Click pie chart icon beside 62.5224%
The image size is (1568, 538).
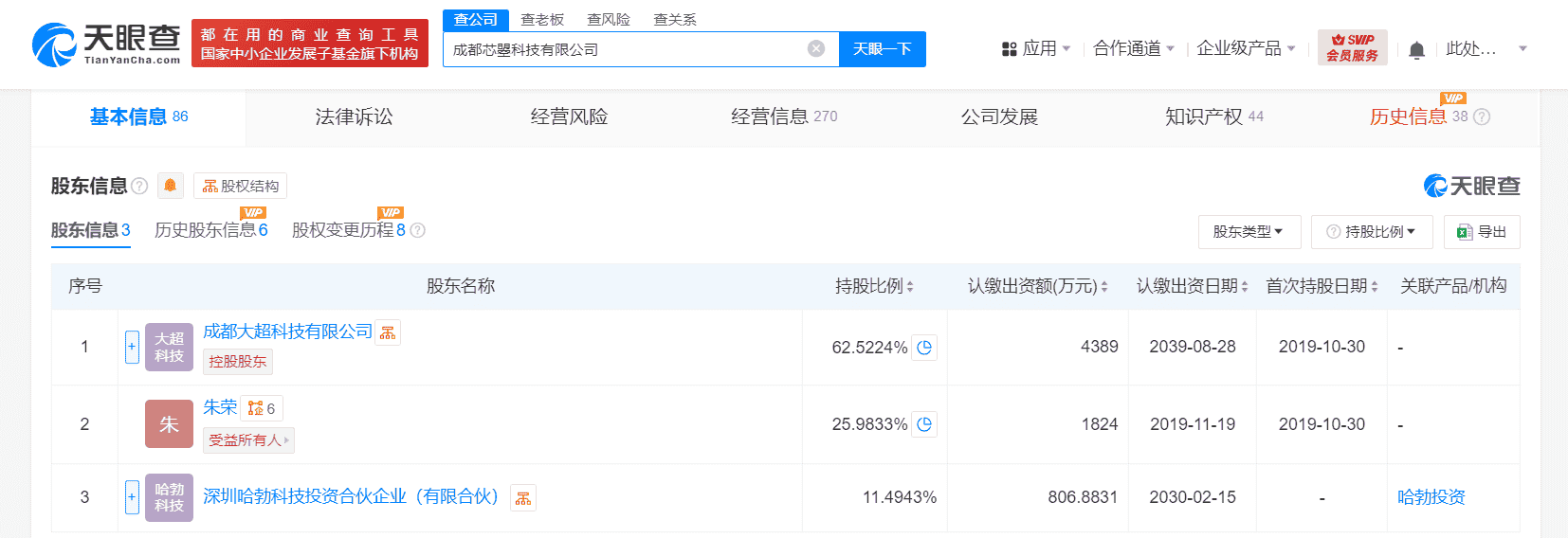[x=924, y=348]
